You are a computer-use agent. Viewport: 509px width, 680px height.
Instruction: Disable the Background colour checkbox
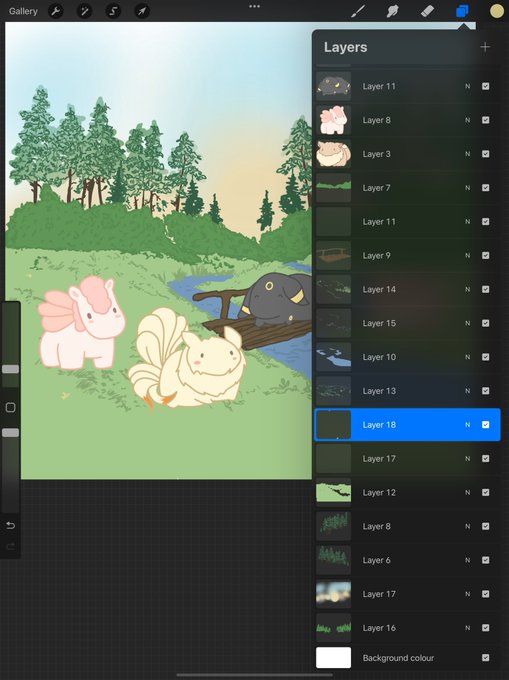coord(486,658)
